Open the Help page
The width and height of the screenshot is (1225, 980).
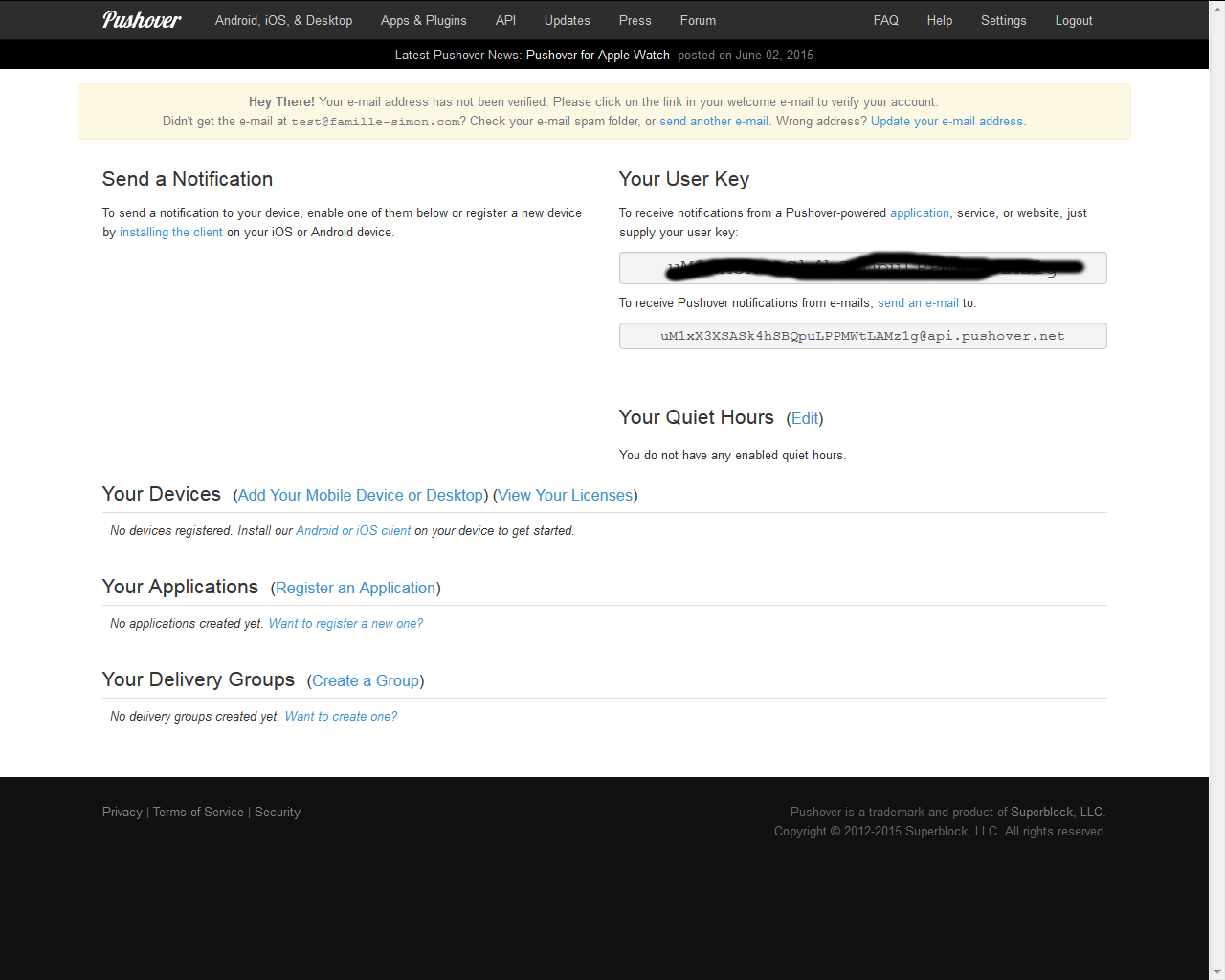pyautogui.click(x=939, y=20)
